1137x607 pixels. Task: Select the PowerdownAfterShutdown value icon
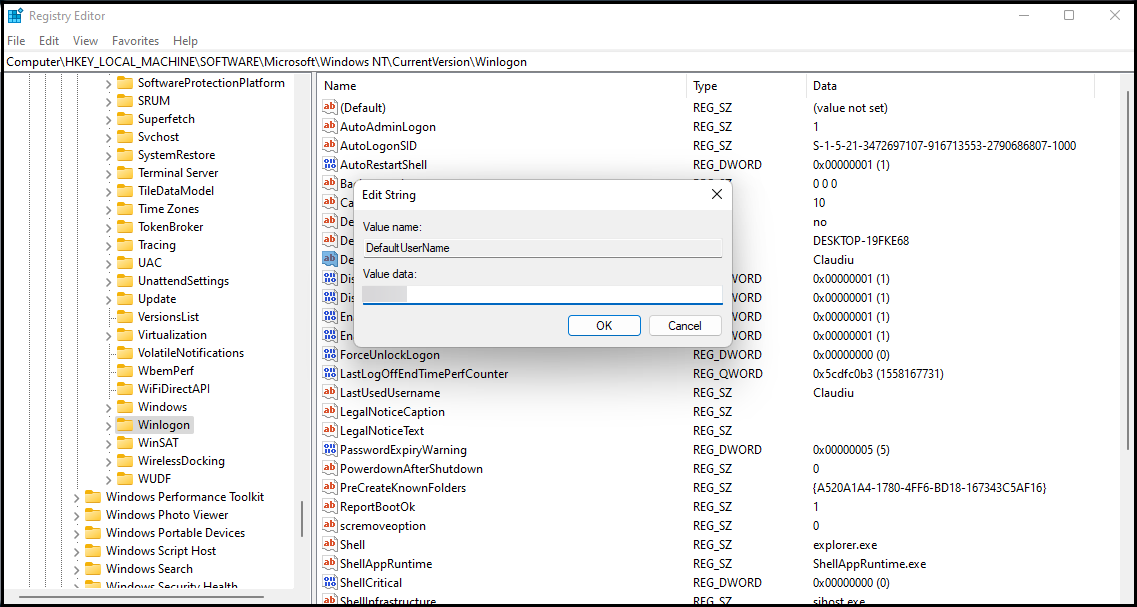[x=330, y=468]
